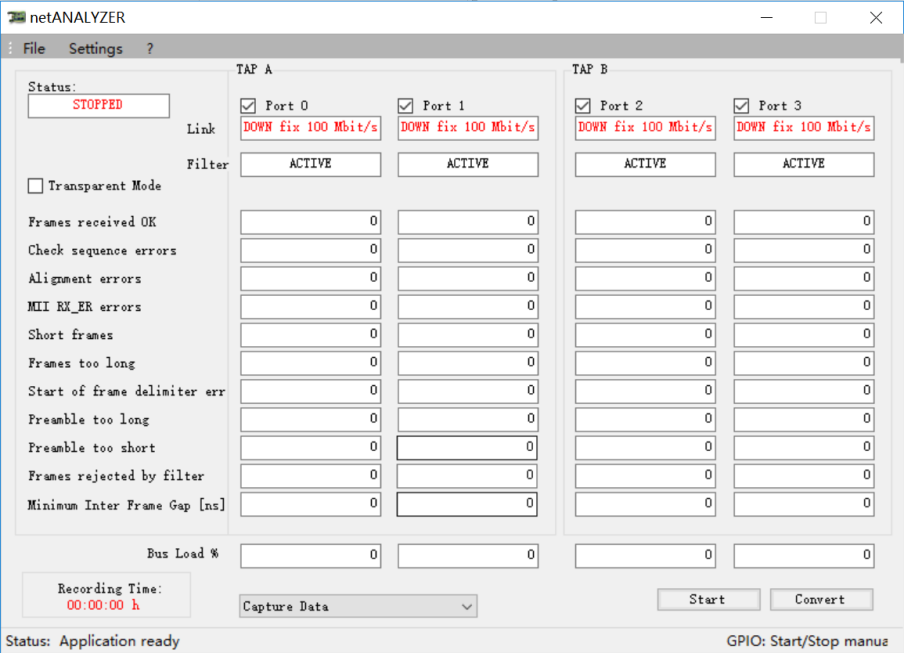Select Port 2 Bus Load % field

[x=645, y=556]
